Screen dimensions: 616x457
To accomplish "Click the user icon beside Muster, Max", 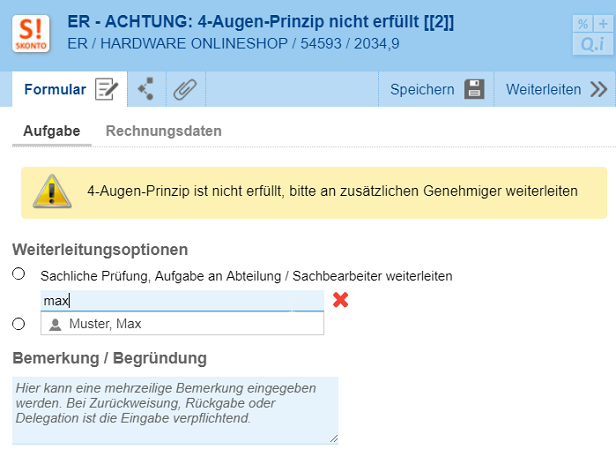I will [55, 324].
